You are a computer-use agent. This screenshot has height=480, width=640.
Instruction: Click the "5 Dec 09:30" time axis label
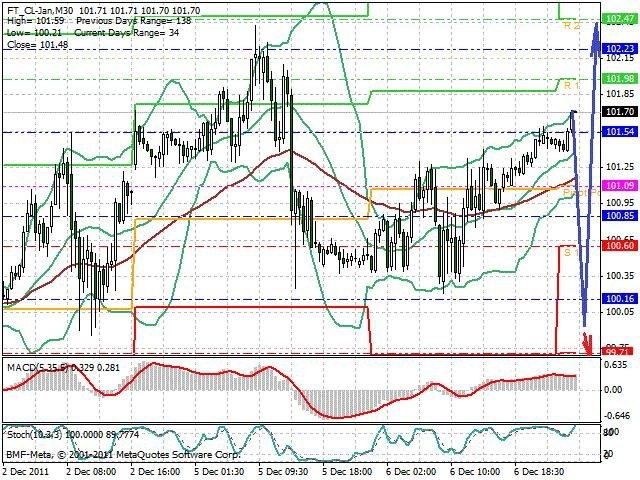(x=283, y=471)
